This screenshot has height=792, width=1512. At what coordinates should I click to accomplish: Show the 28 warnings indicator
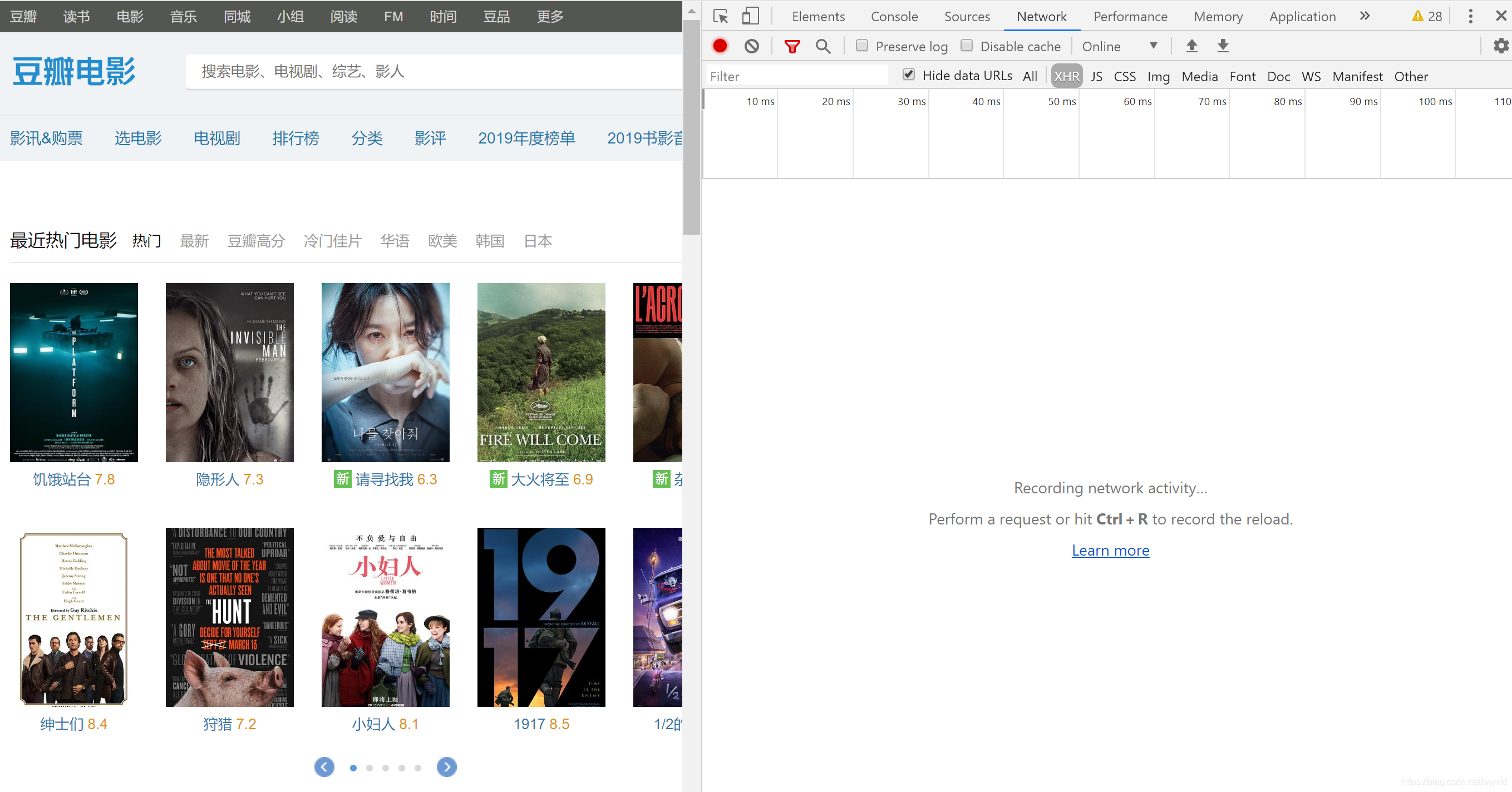[1426, 16]
